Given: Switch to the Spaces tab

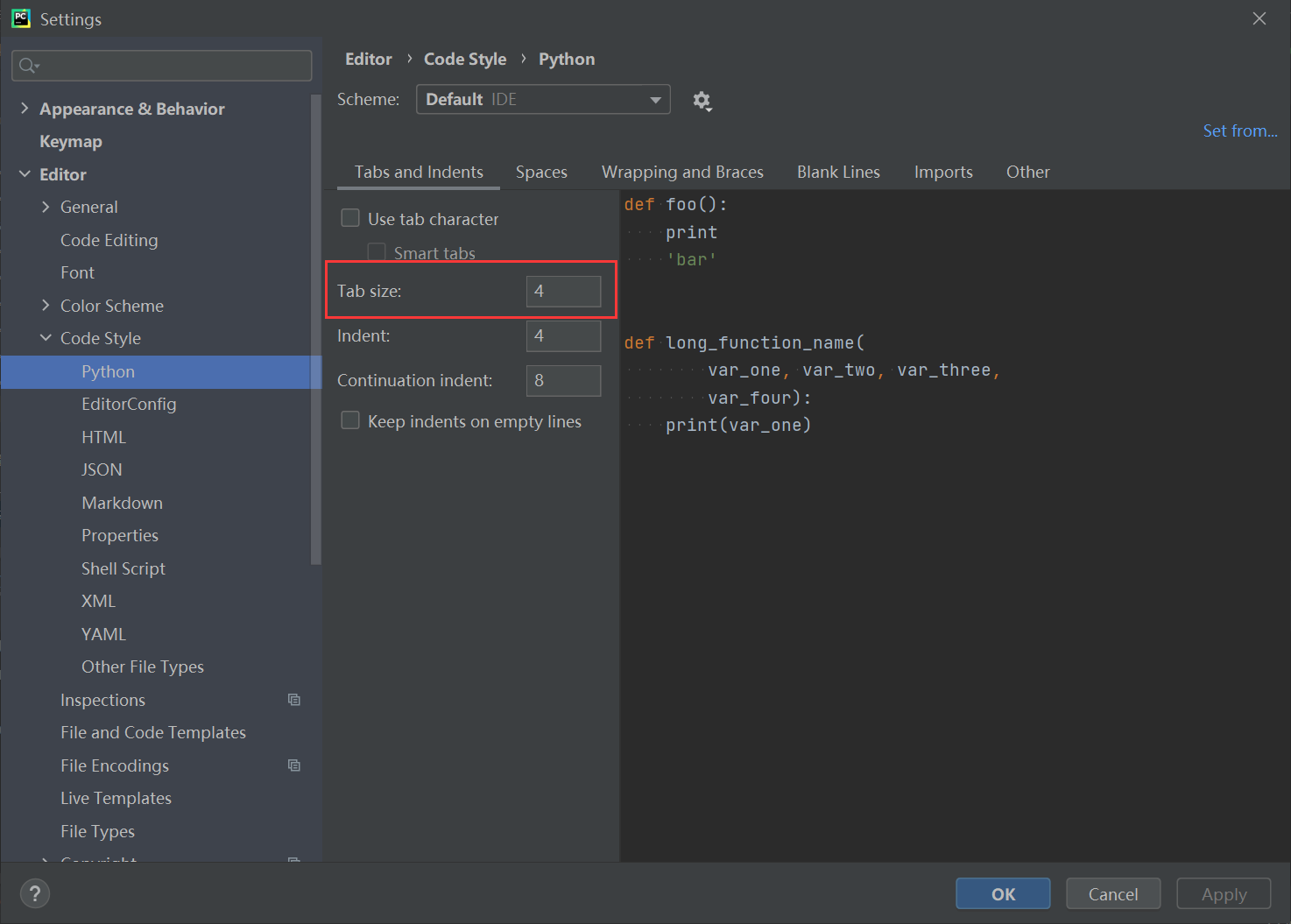Looking at the screenshot, I should coord(541,172).
